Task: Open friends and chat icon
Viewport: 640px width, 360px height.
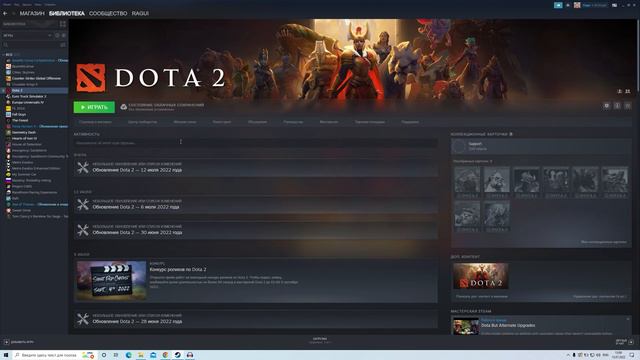Action: tap(631, 342)
